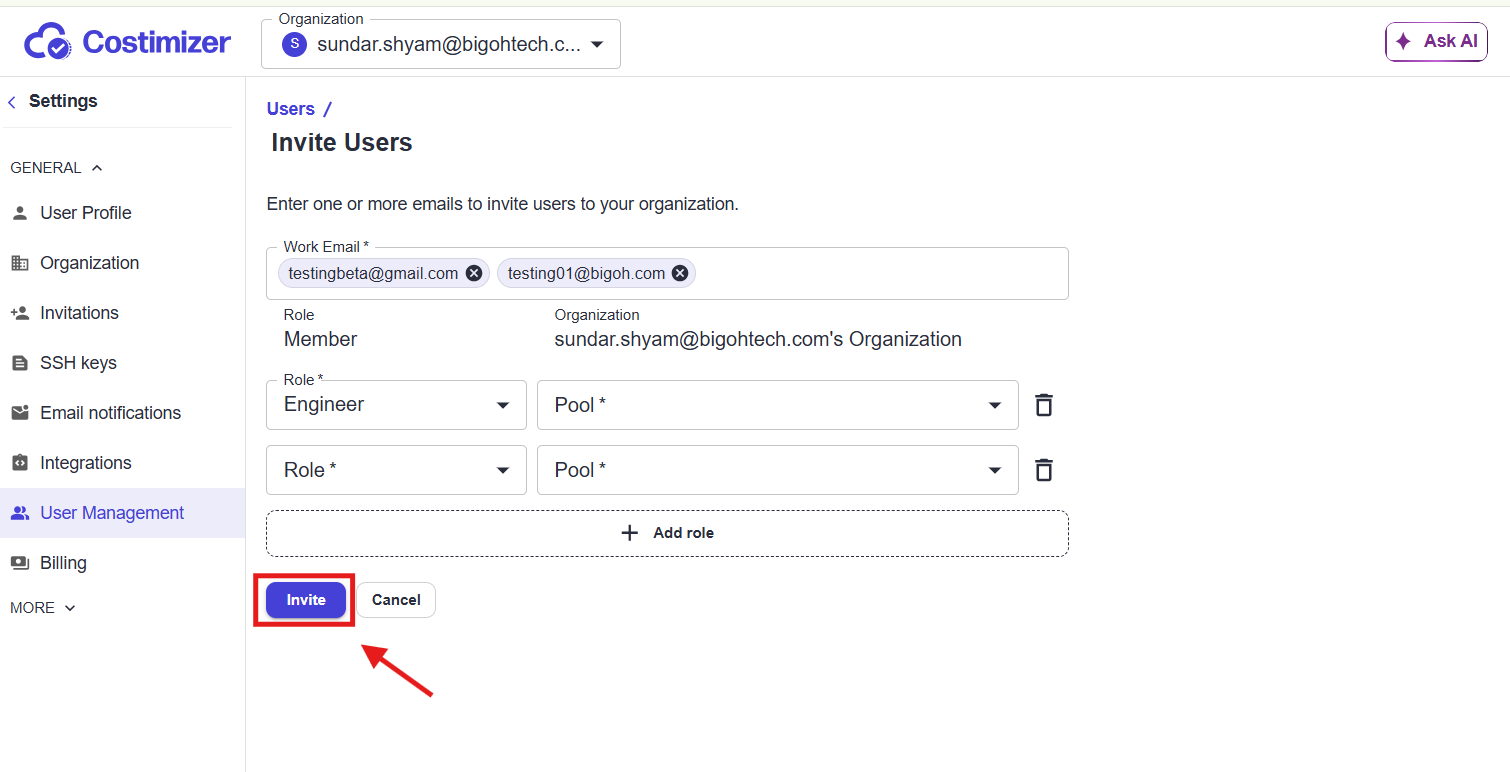The height and width of the screenshot is (772, 1510).
Task: Click the Billing card icon
Action: point(20,563)
